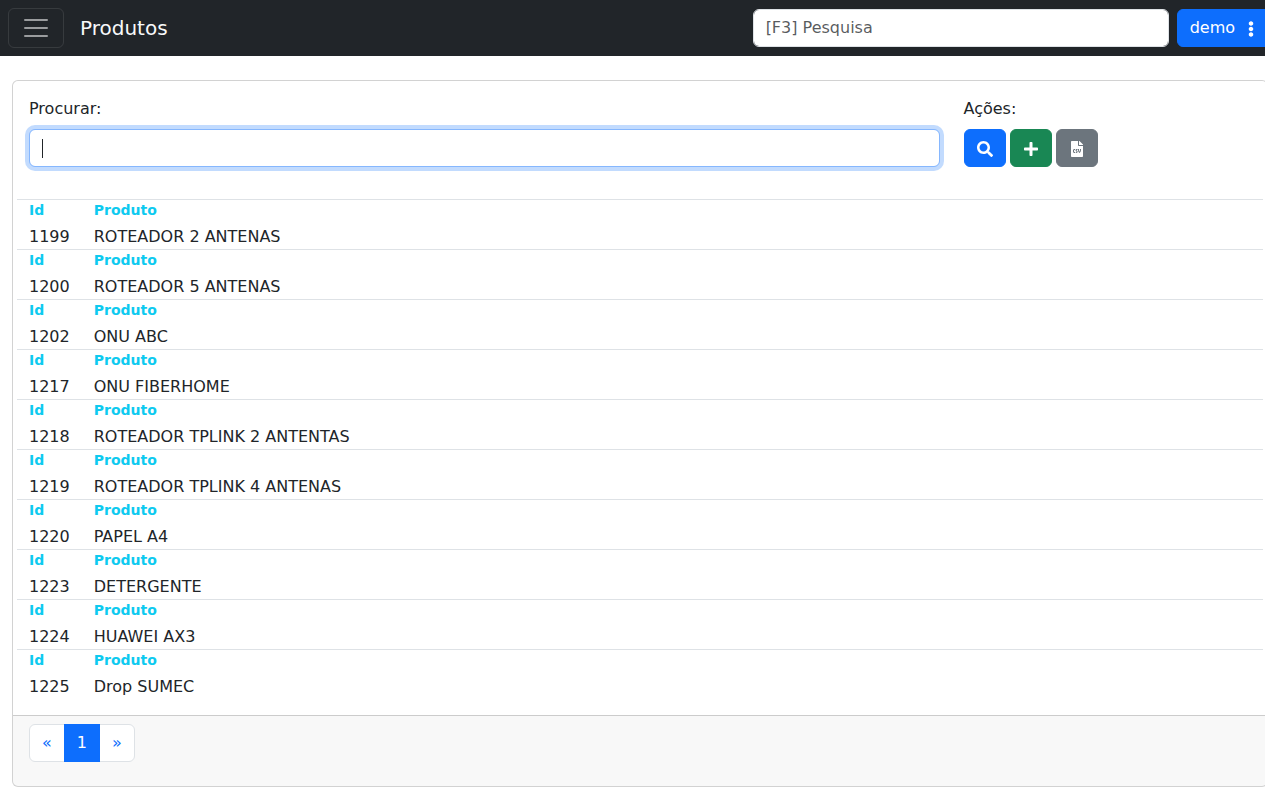Click product id 1218
Image resolution: width=1265 pixels, height=787 pixels.
[49, 437]
